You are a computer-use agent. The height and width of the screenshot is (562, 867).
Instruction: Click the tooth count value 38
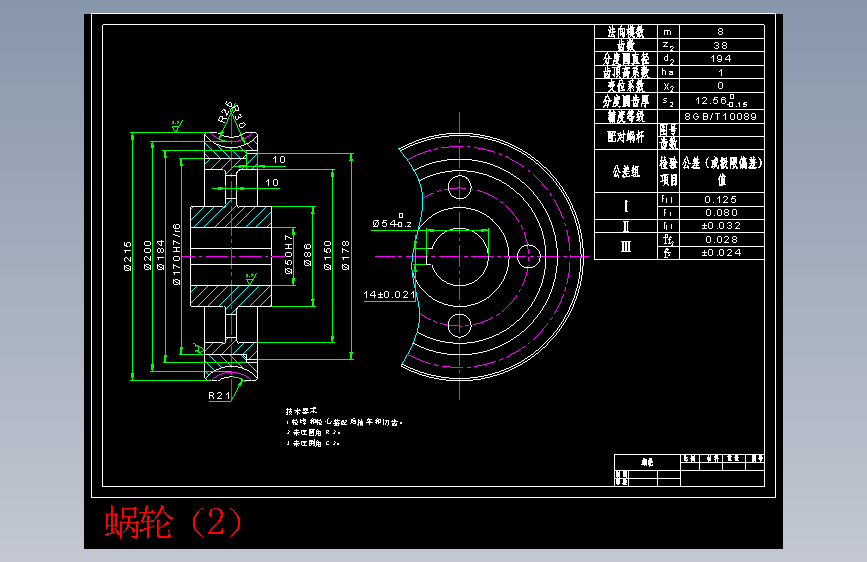point(722,45)
